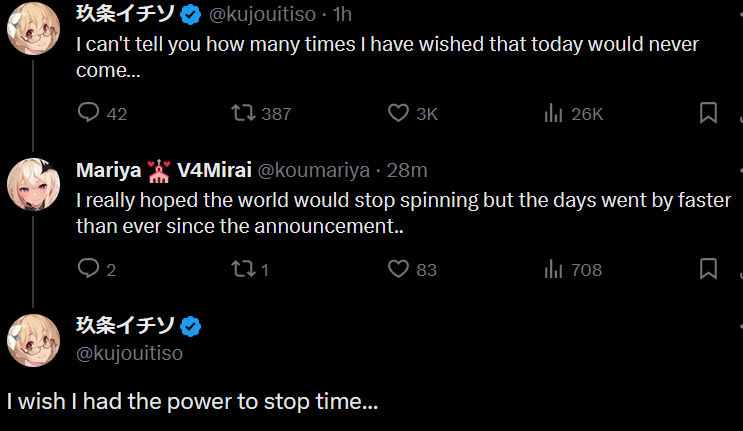Open the @koumariya handle link
Screen dimensions: 743x431
(x=314, y=169)
